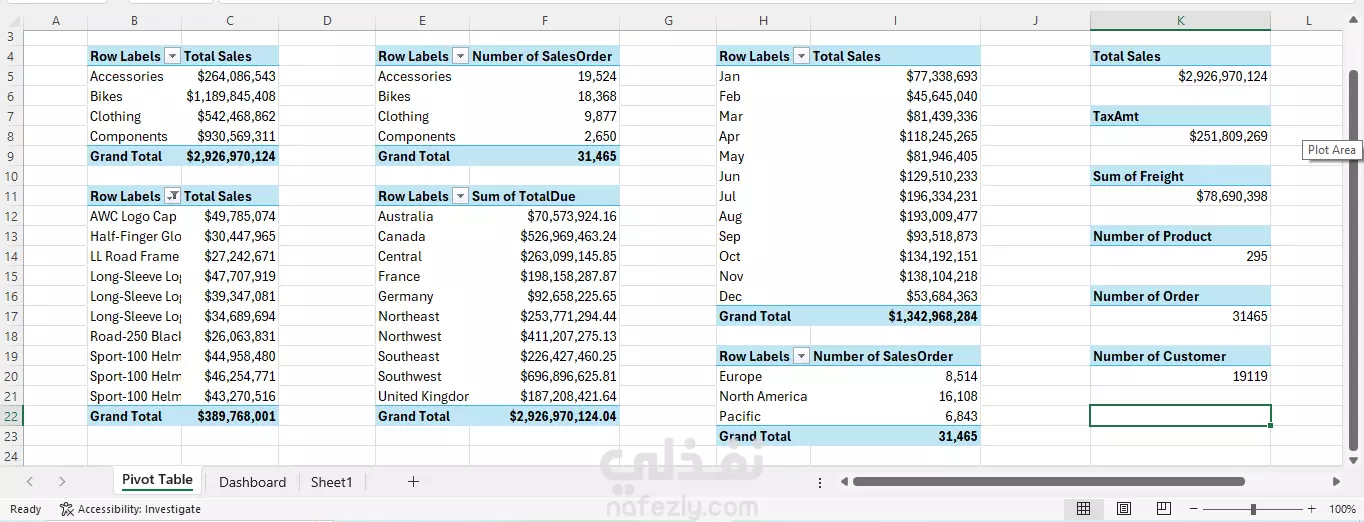The height and width of the screenshot is (522, 1364).
Task: Click the horizontal scrollbar right arrow
Action: click(1337, 482)
